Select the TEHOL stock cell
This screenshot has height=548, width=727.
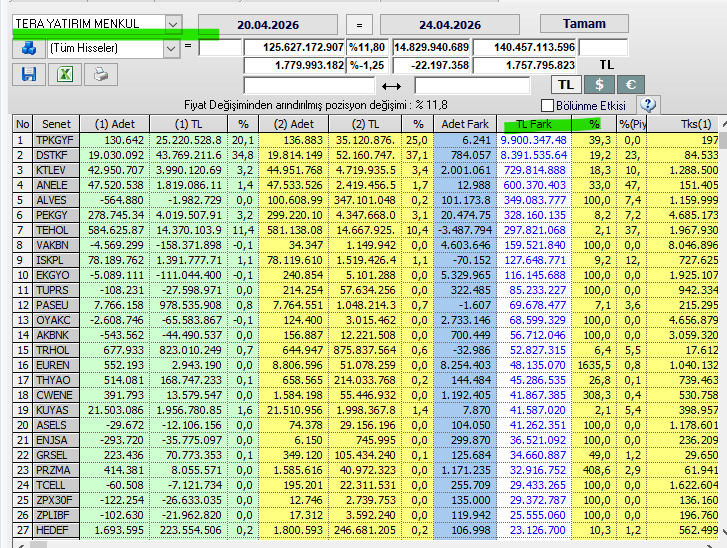(x=56, y=230)
